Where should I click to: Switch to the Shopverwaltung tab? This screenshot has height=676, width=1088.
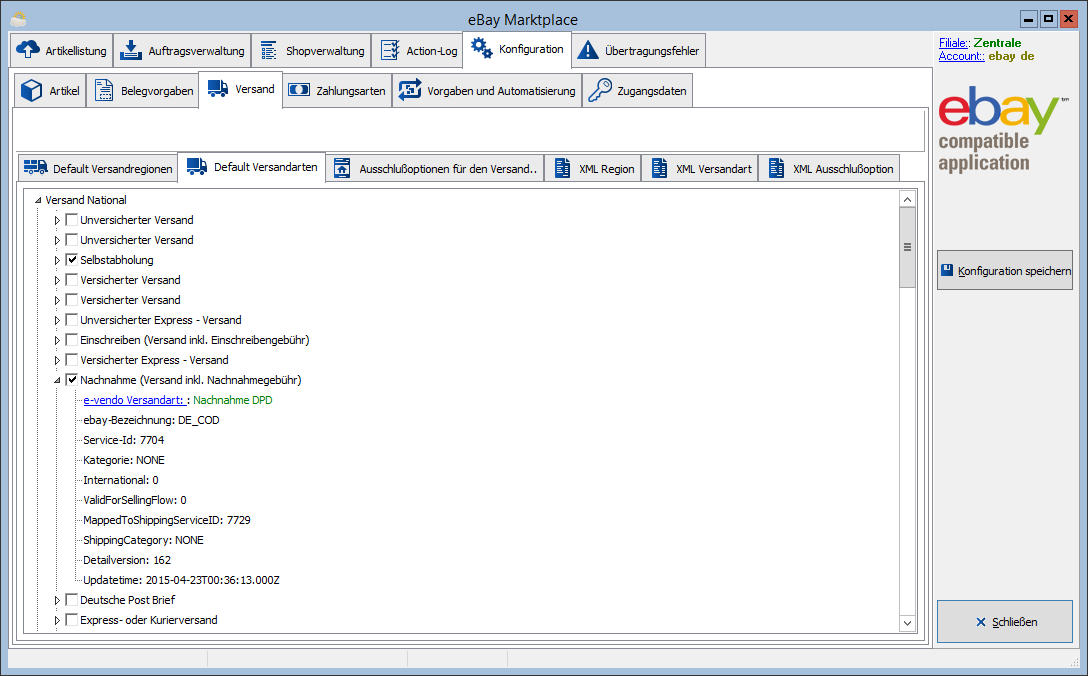[311, 51]
